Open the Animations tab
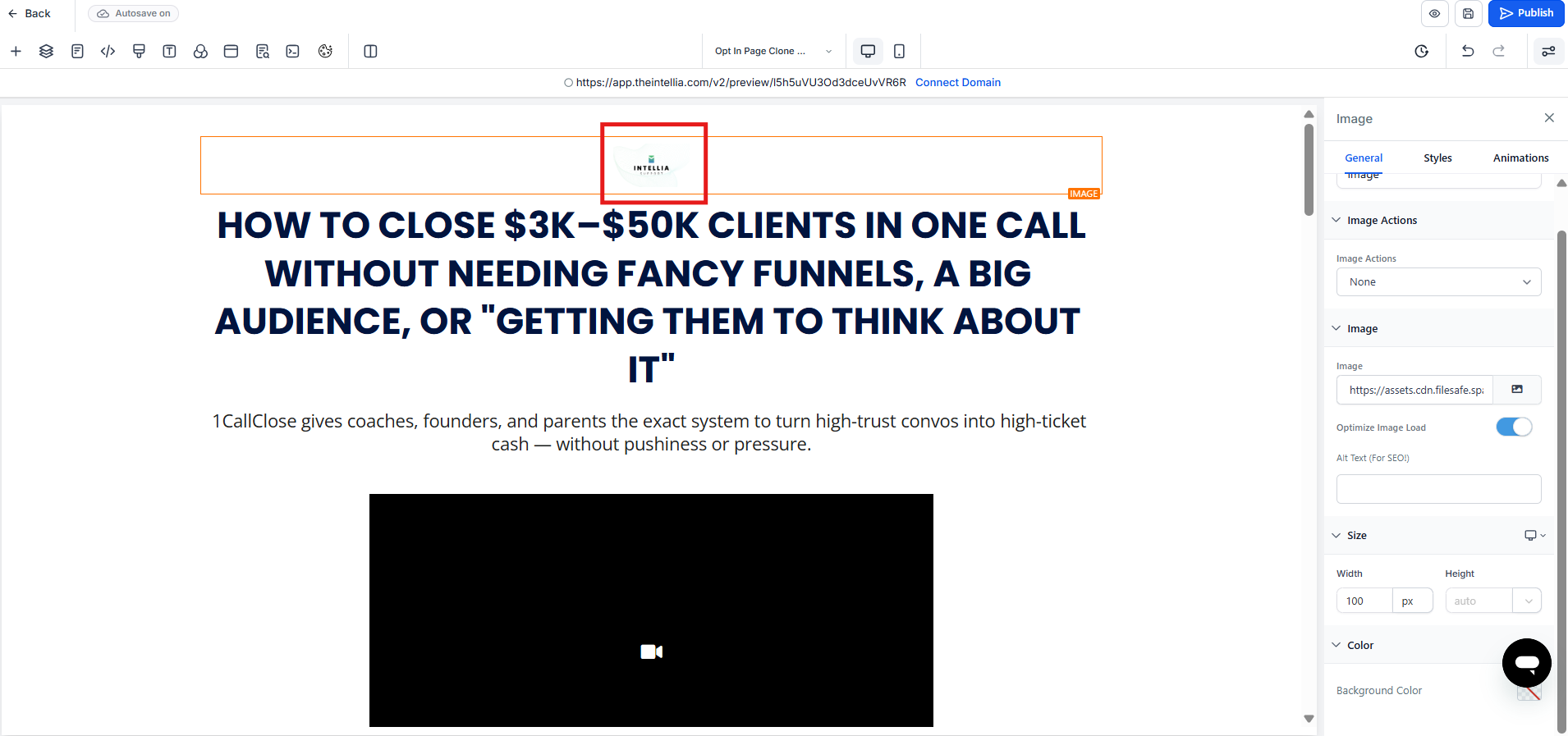Screen dimensions: 1568x736 [1520, 158]
